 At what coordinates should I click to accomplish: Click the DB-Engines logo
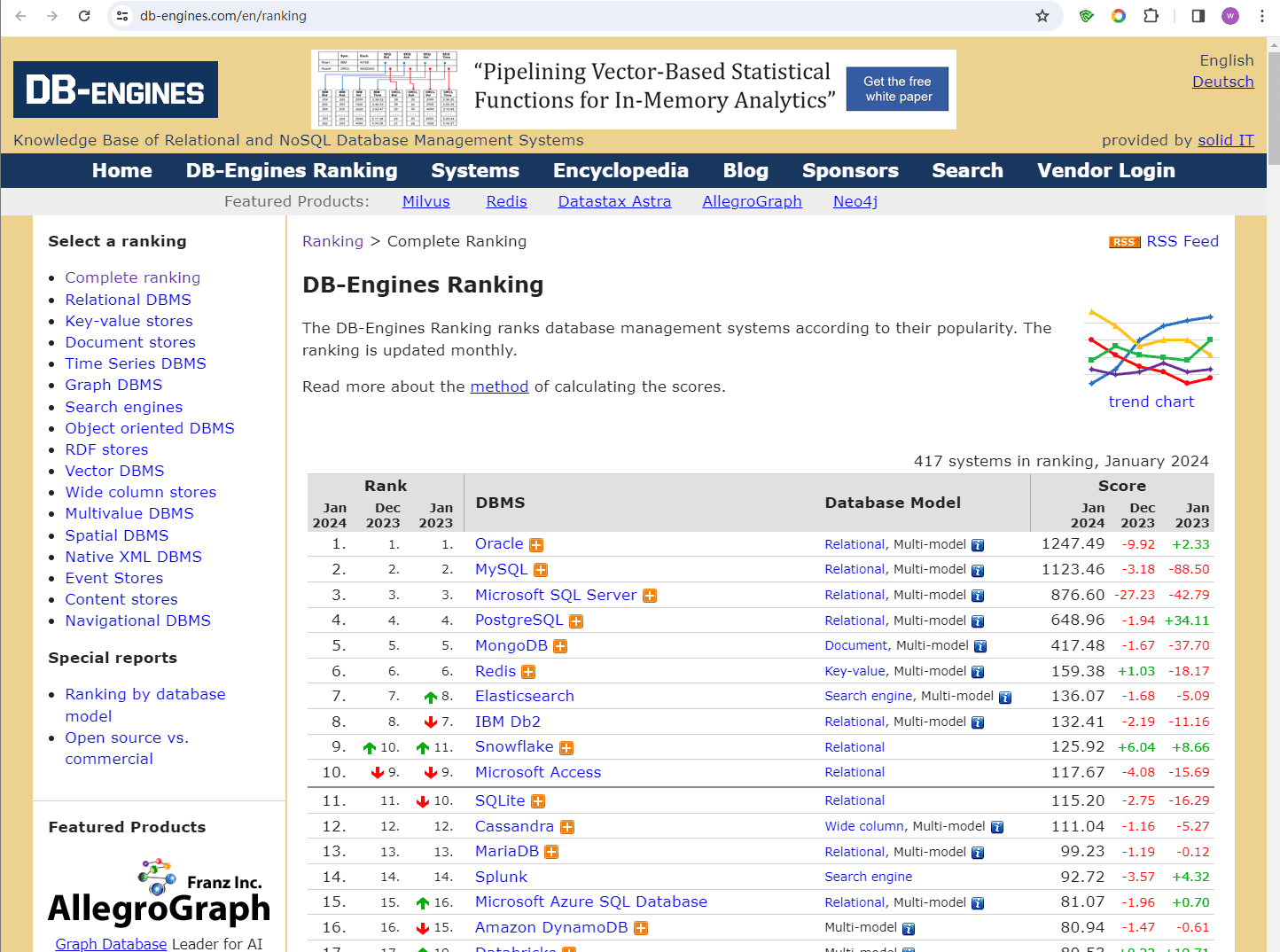(x=115, y=90)
